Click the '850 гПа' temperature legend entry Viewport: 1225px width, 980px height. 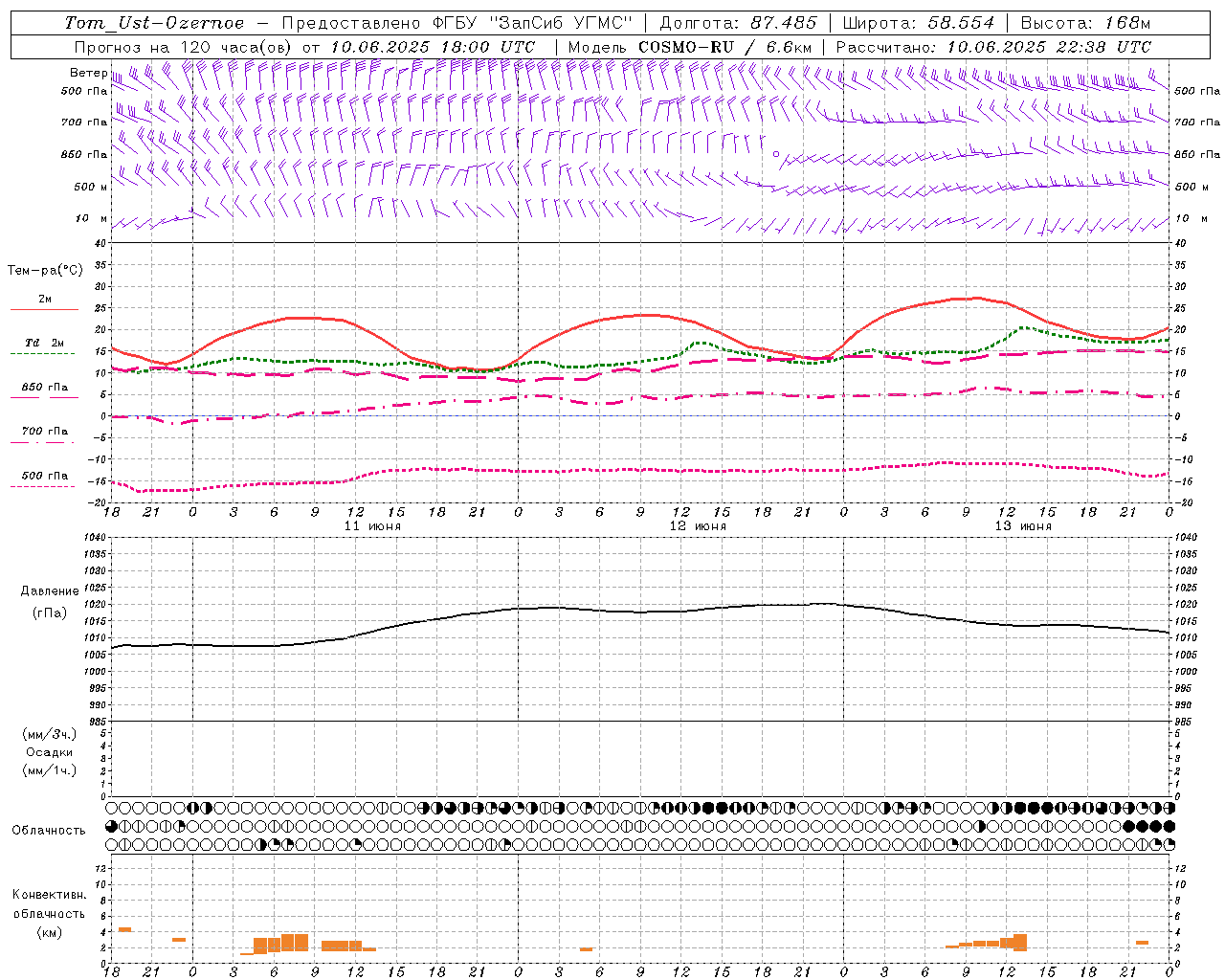tap(44, 388)
